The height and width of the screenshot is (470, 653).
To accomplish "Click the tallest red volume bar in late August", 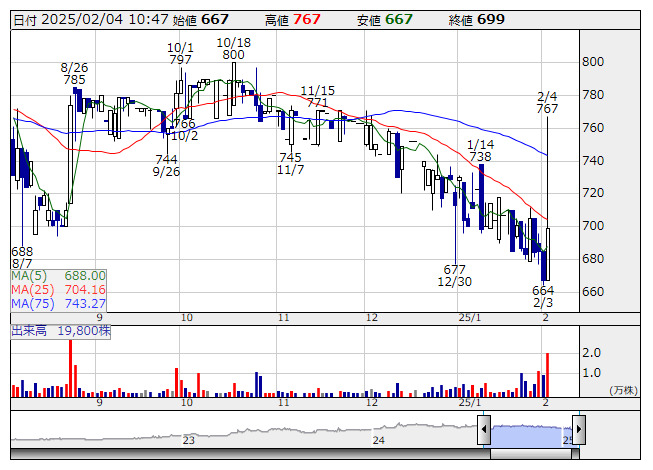I will coord(70,368).
